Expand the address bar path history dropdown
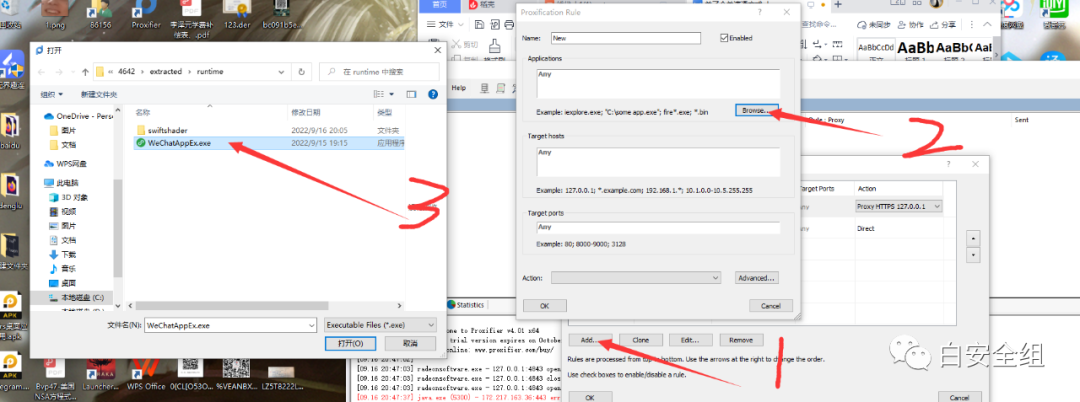The height and width of the screenshot is (402, 1080). pyautogui.click(x=282, y=72)
